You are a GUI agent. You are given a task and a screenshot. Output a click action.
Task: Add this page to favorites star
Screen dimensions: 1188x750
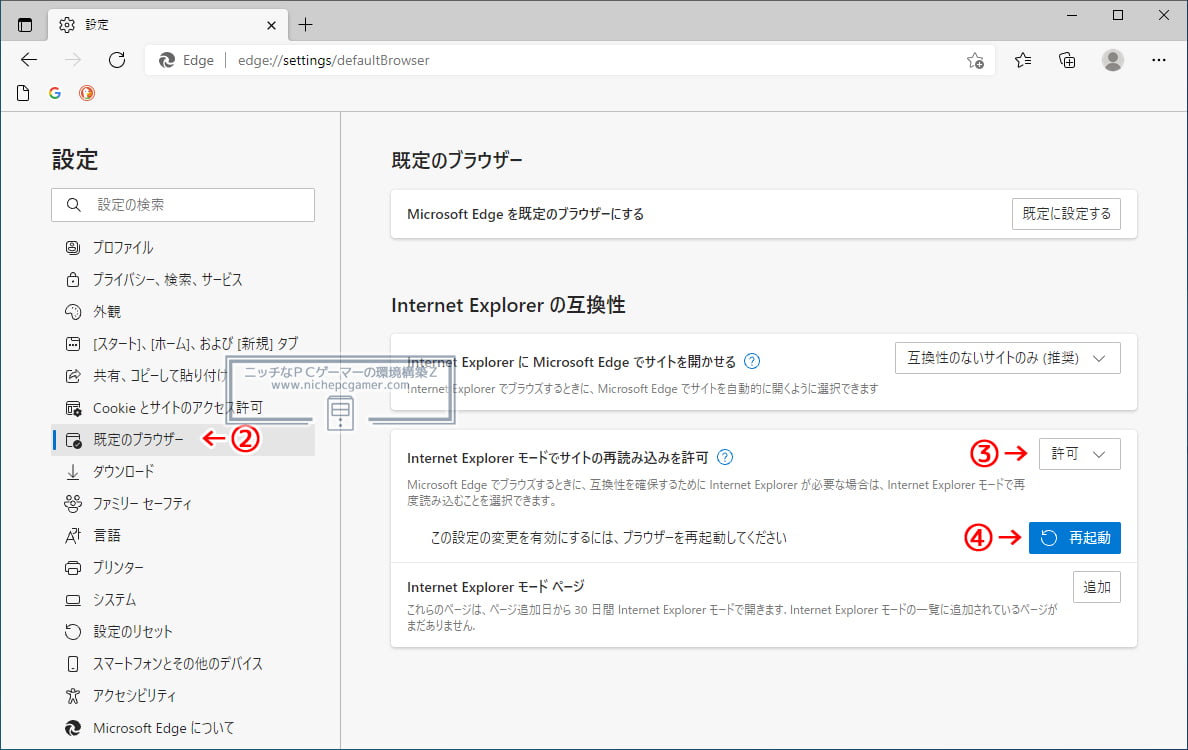click(x=975, y=61)
